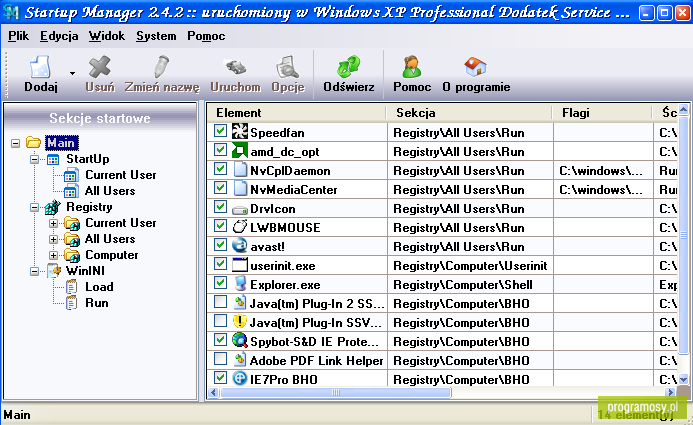Uncheck the Spybot-S&D IE Protection checkbox
Image resolution: width=693 pixels, height=425 pixels.
coord(220,340)
